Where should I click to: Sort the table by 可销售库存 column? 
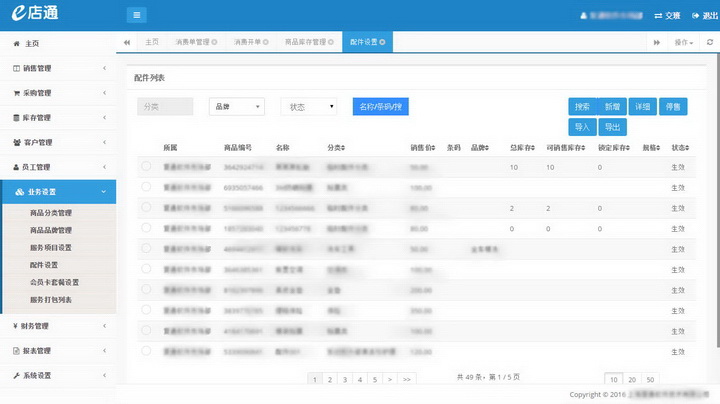(x=565, y=148)
